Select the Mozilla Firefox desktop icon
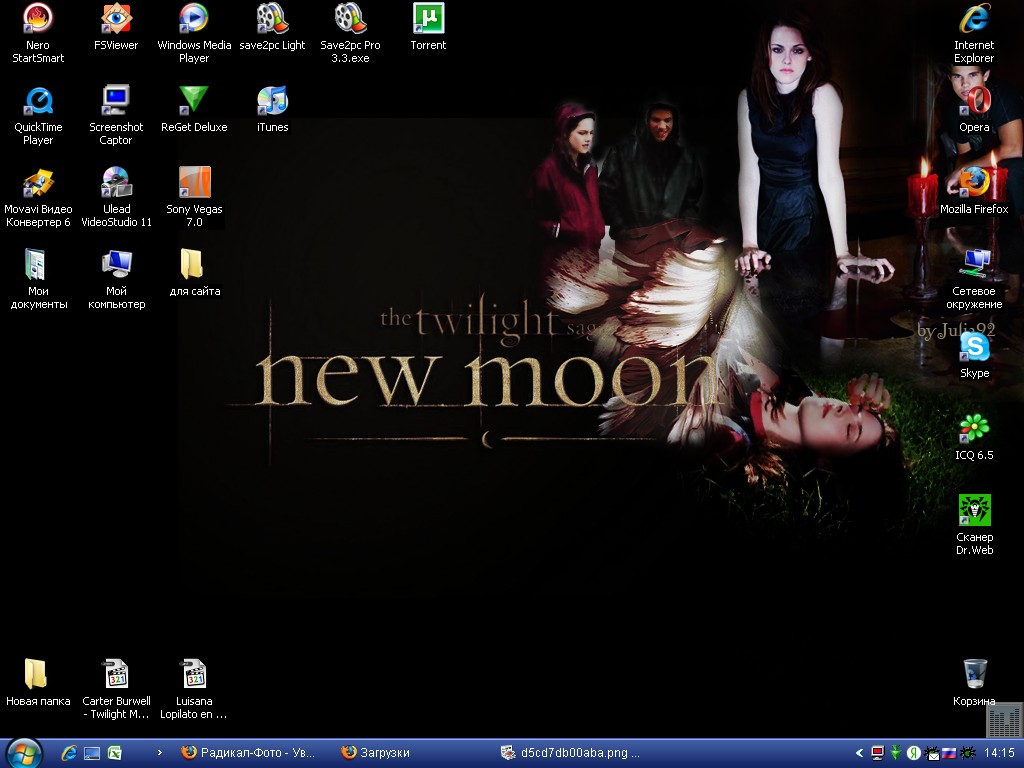Viewport: 1024px width, 768px height. 974,191
